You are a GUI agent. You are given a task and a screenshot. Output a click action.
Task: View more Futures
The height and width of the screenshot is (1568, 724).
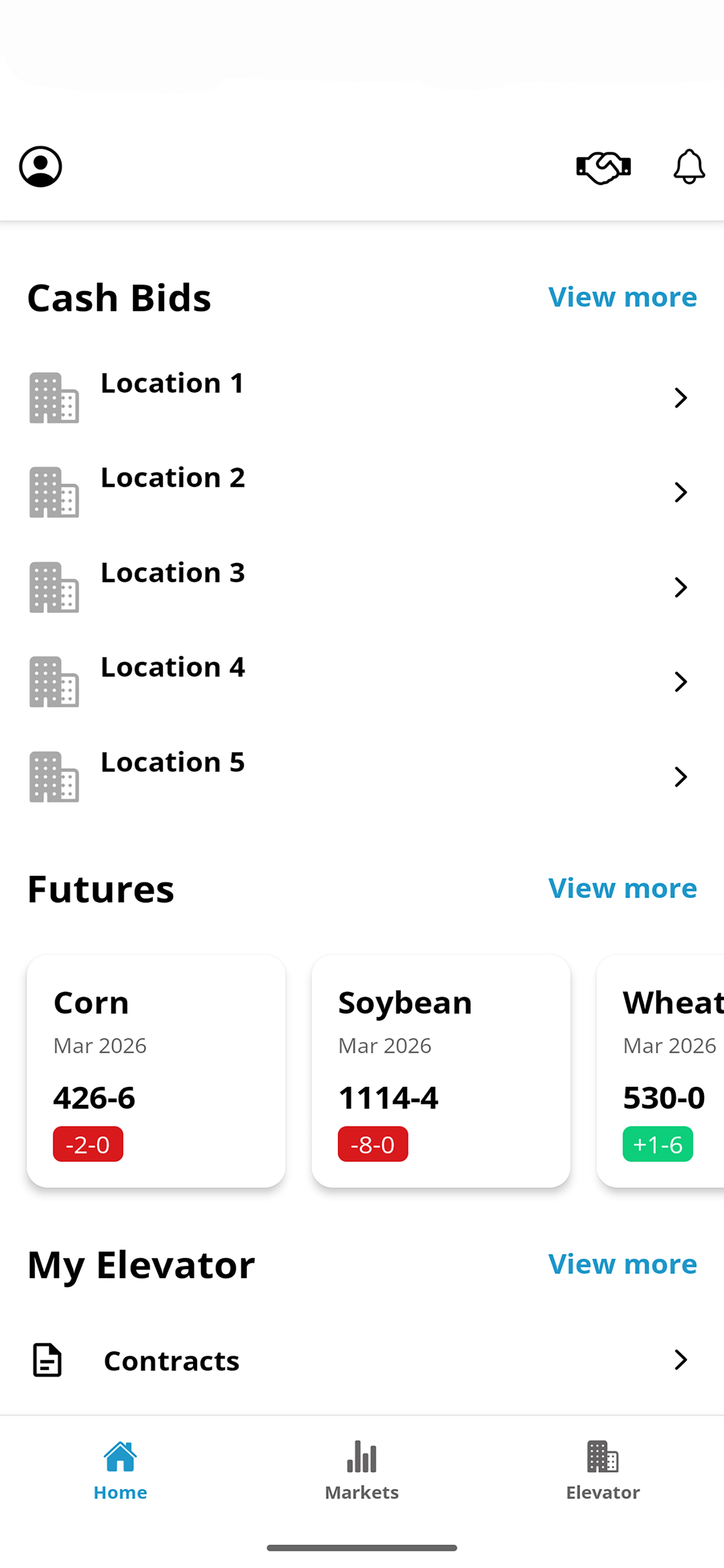coord(623,888)
